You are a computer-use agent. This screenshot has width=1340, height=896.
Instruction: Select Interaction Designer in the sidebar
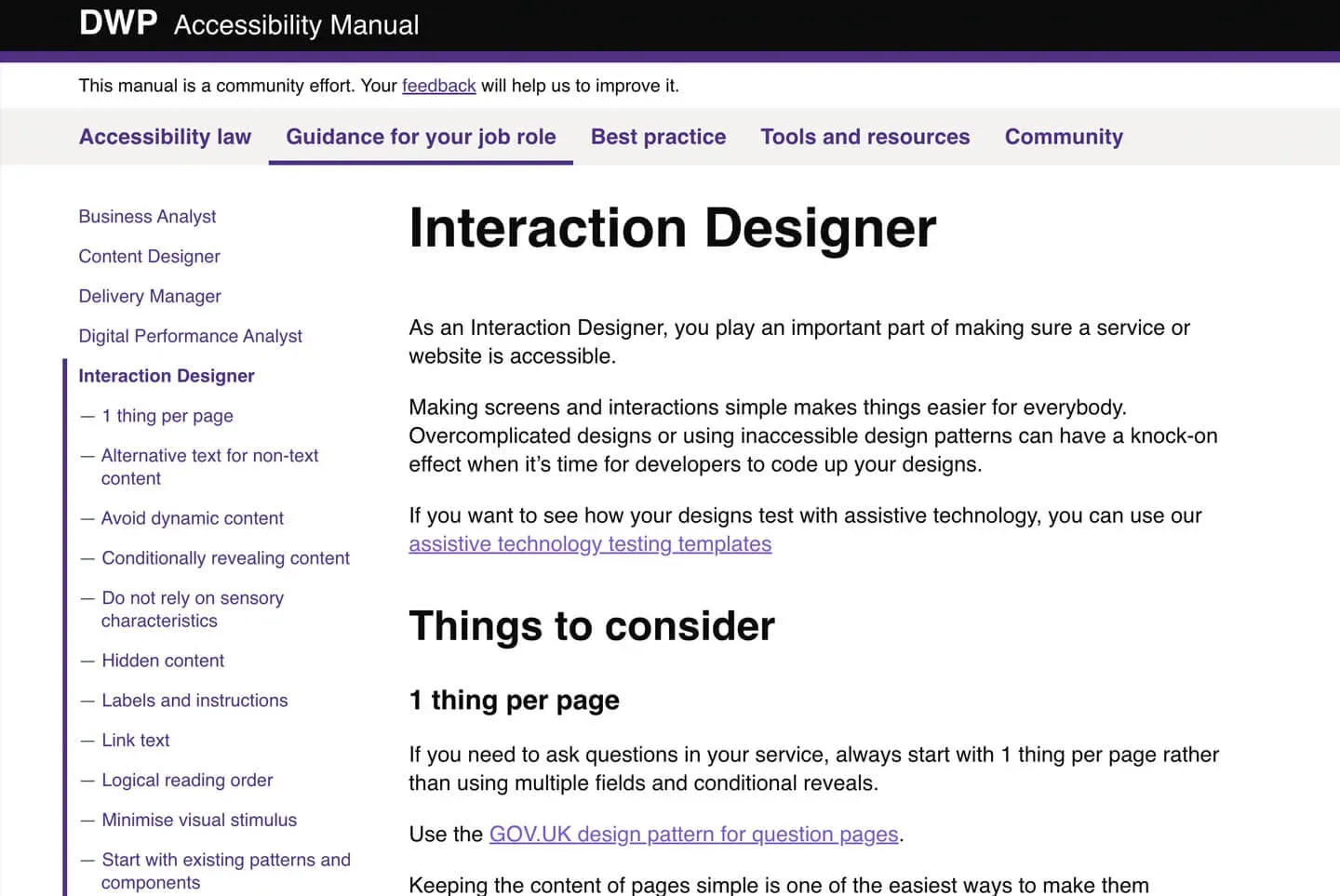click(167, 376)
